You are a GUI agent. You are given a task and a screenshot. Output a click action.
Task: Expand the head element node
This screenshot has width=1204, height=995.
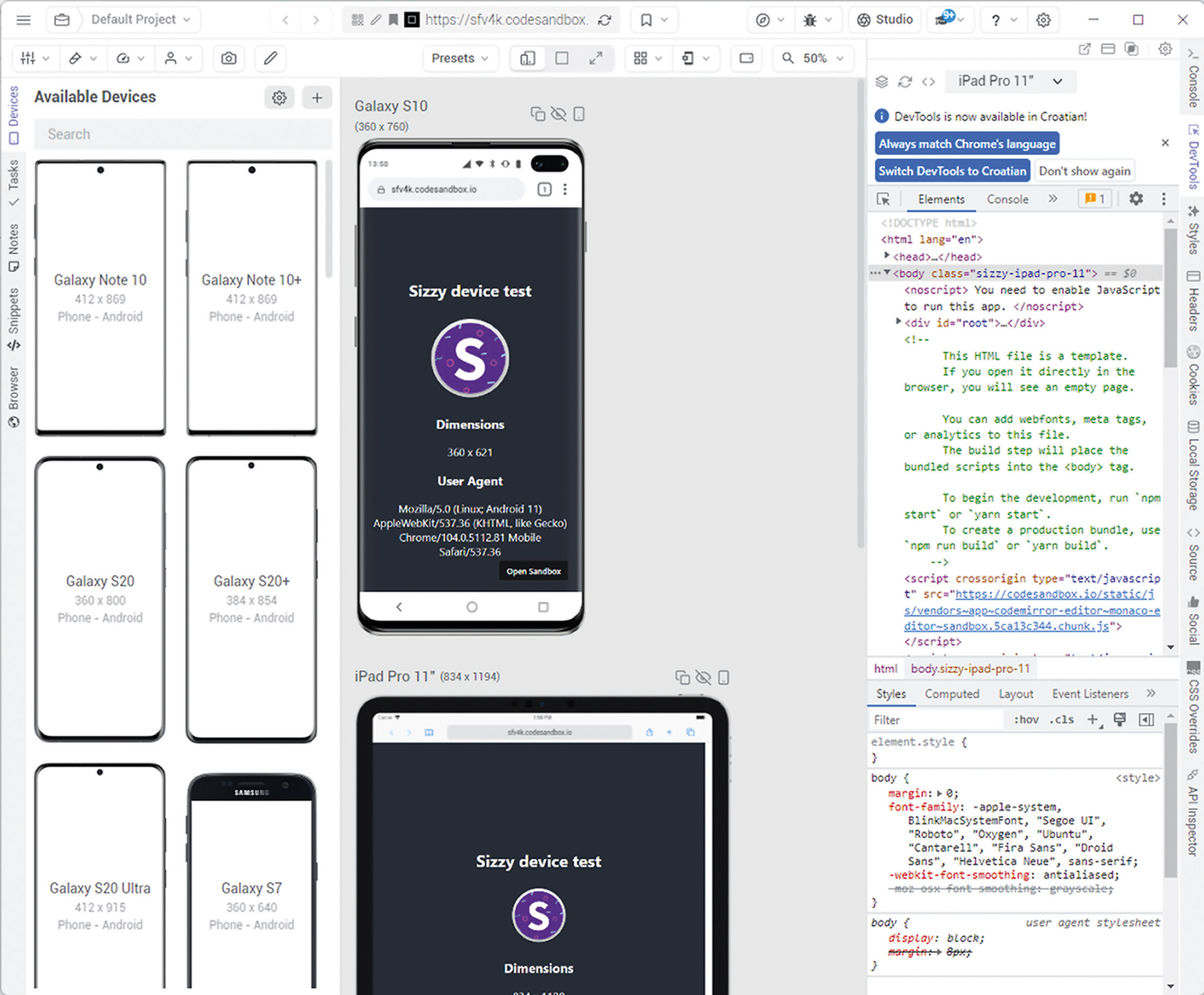coord(887,256)
